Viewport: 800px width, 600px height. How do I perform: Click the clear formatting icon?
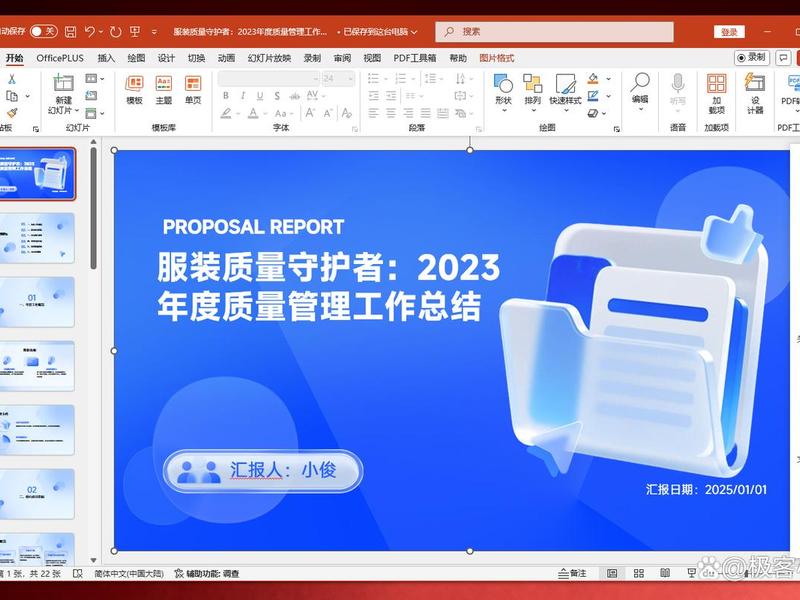point(347,113)
